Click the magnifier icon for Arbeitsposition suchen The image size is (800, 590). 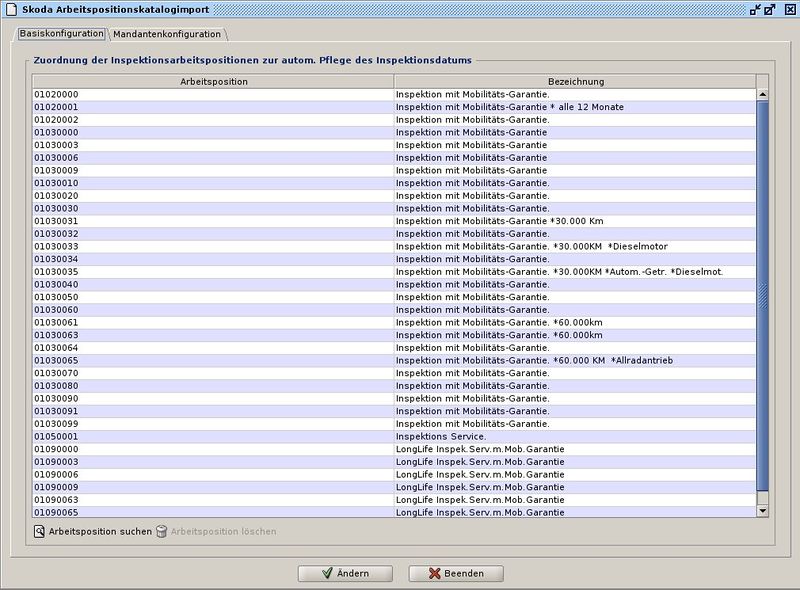[39, 531]
